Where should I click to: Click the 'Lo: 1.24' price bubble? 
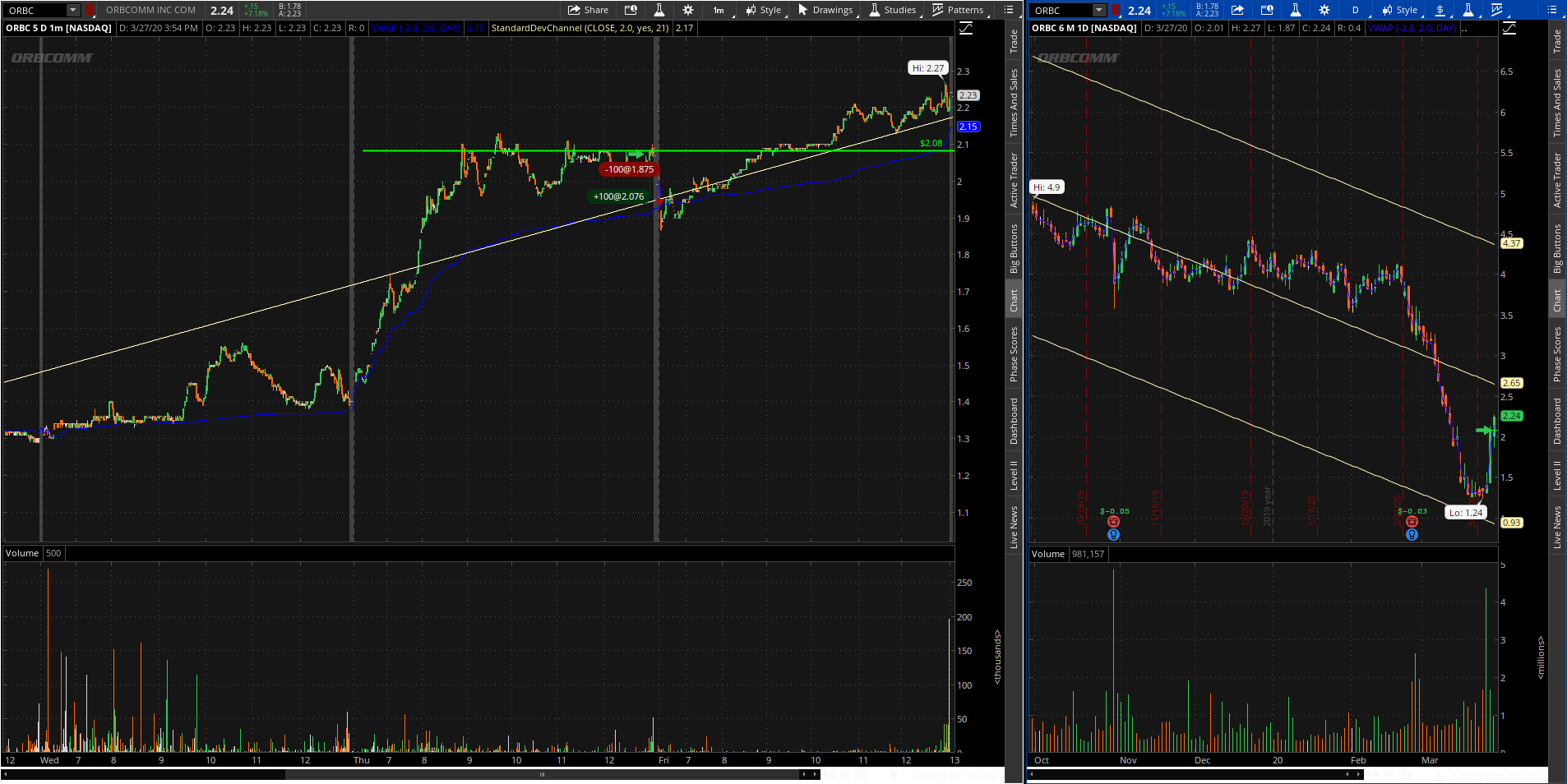tap(1466, 513)
